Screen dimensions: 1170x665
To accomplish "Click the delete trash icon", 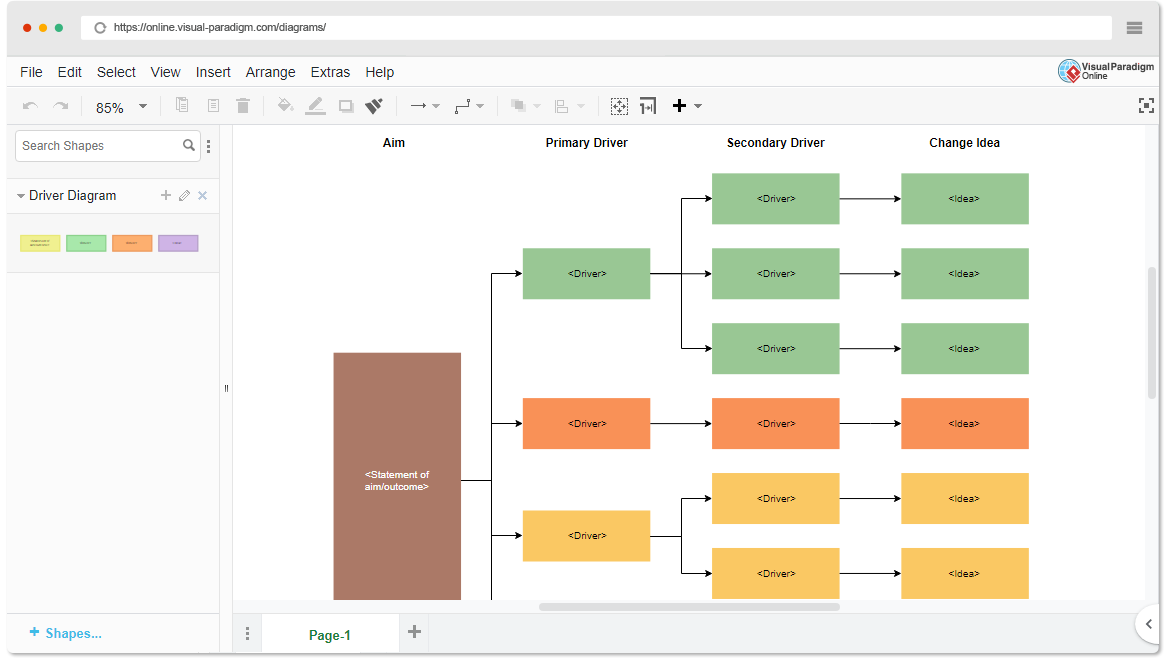I will [243, 105].
